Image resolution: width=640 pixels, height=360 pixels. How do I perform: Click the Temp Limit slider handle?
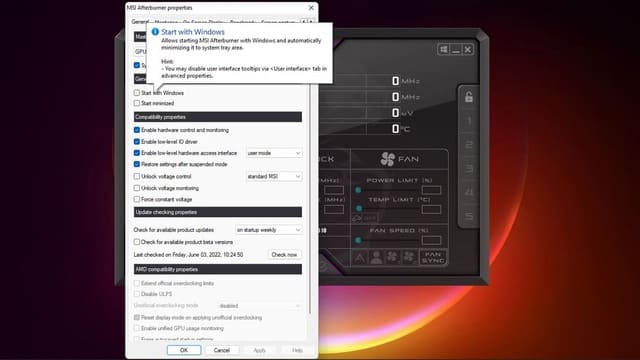[x=359, y=209]
